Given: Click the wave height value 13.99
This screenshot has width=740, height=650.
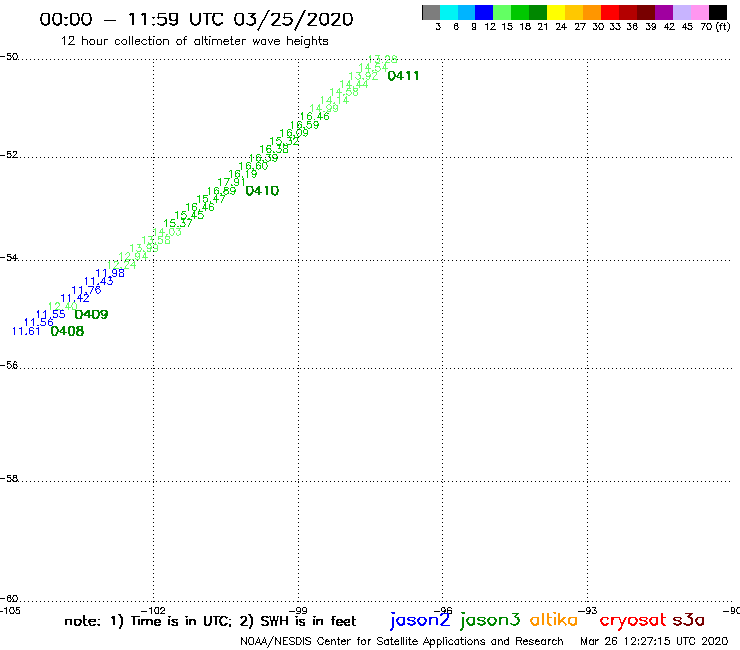Looking at the screenshot, I should pyautogui.click(x=144, y=248).
